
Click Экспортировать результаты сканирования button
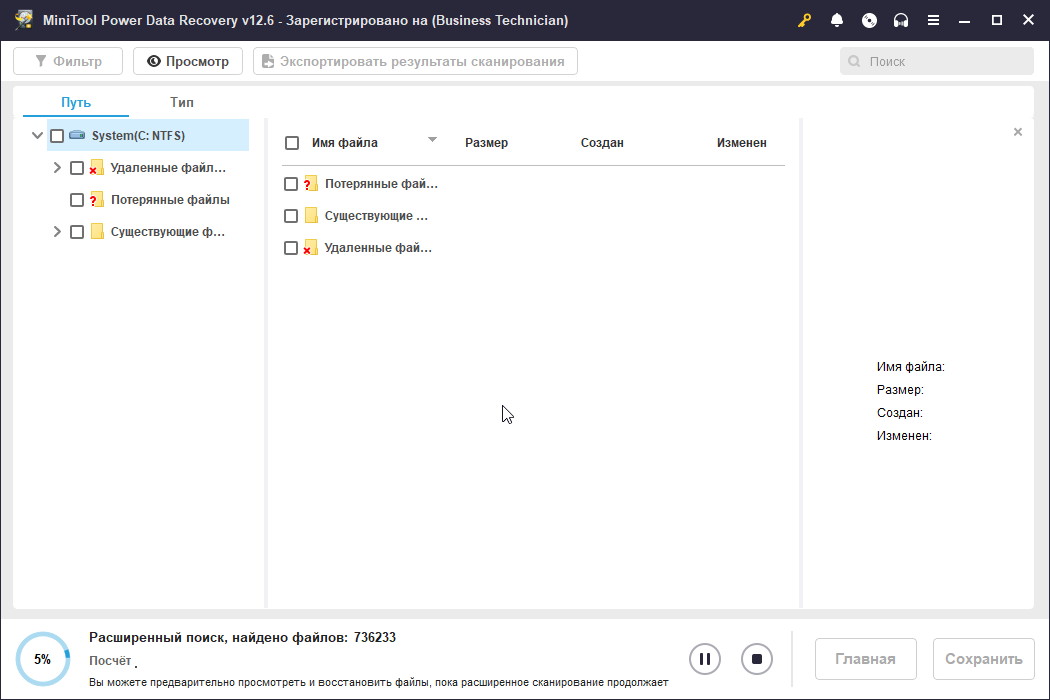coord(415,61)
